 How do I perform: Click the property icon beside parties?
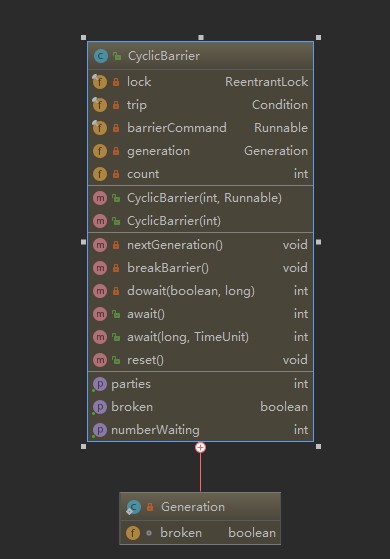coord(99,384)
